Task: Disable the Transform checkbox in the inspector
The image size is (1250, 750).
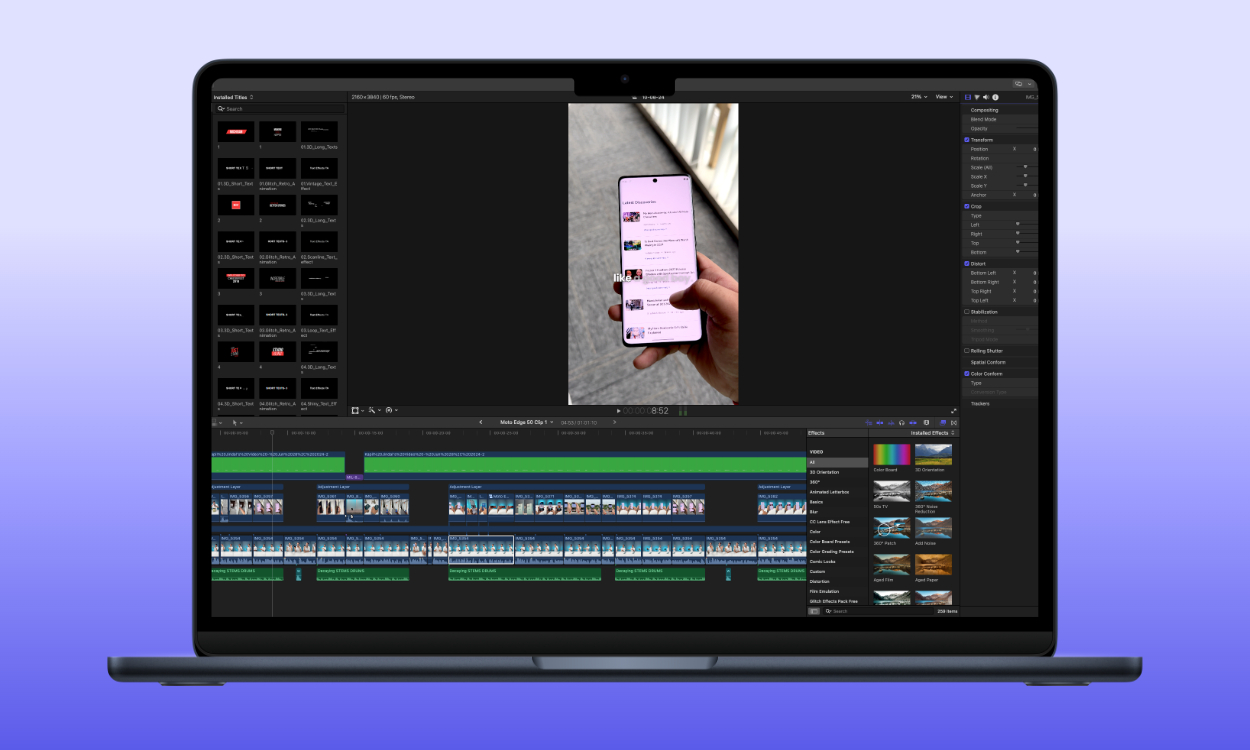Action: coord(966,139)
